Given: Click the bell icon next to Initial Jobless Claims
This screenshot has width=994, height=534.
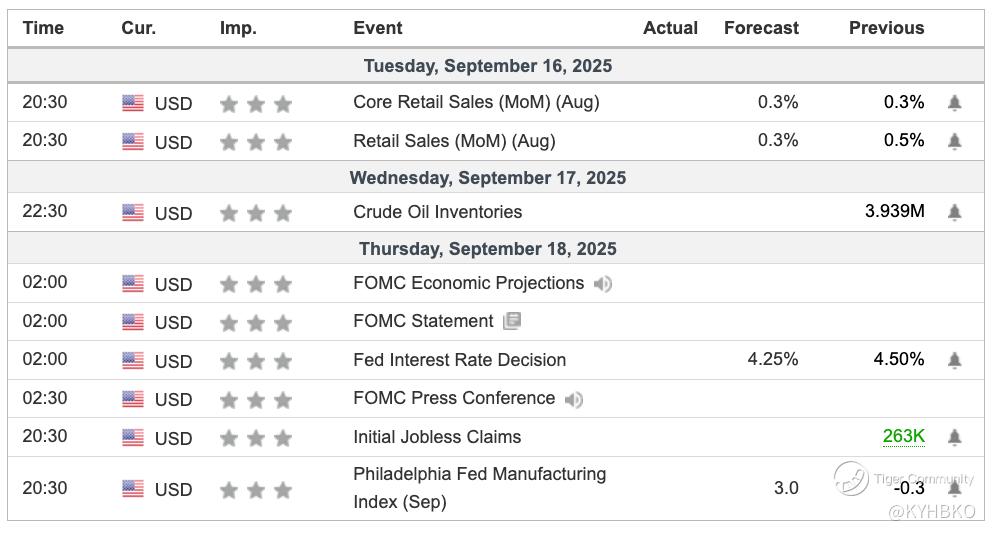Looking at the screenshot, I should click(955, 437).
